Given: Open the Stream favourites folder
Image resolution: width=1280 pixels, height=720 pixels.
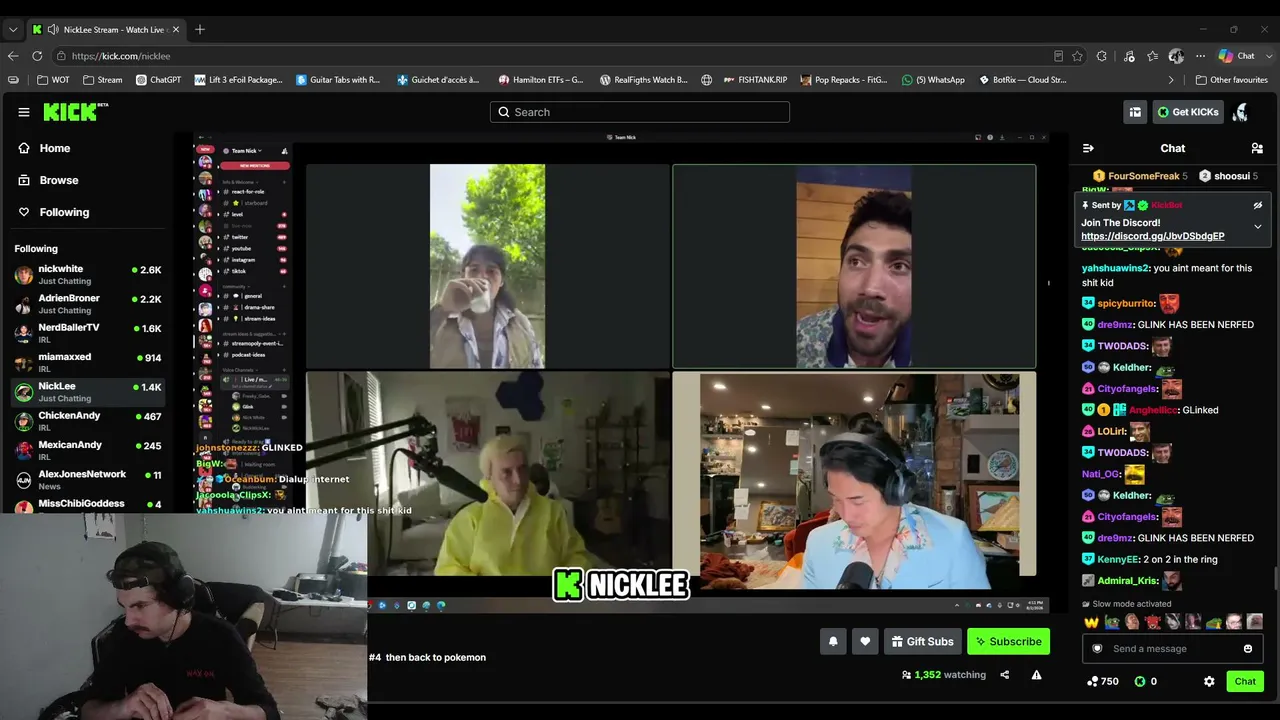Looking at the screenshot, I should click(x=102, y=80).
